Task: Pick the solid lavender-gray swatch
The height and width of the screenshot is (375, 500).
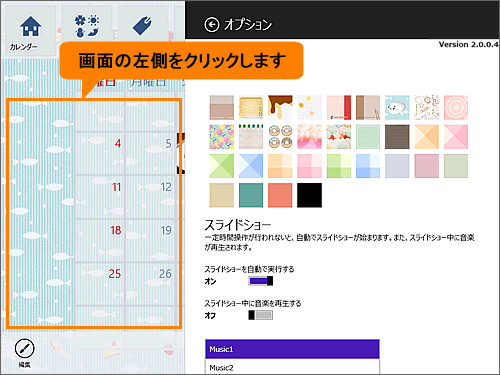Action: [x=397, y=166]
